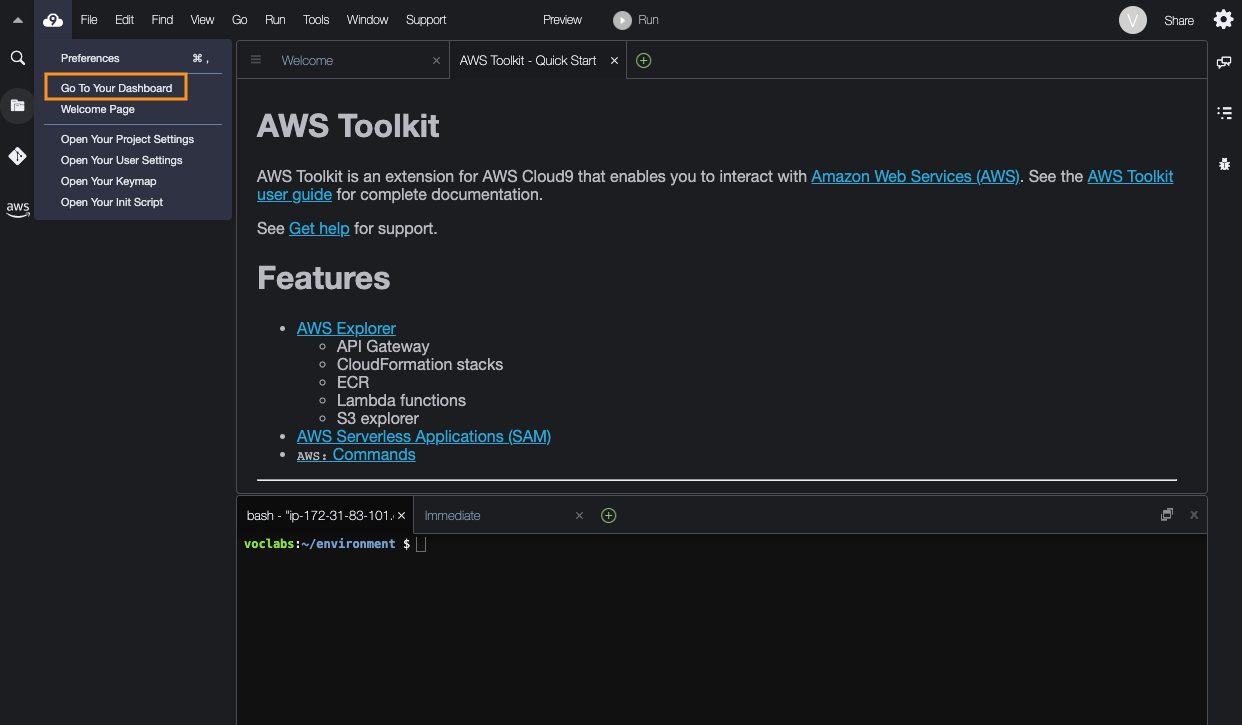Close the Immediate tab
The image size is (1242, 725).
[x=579, y=516]
